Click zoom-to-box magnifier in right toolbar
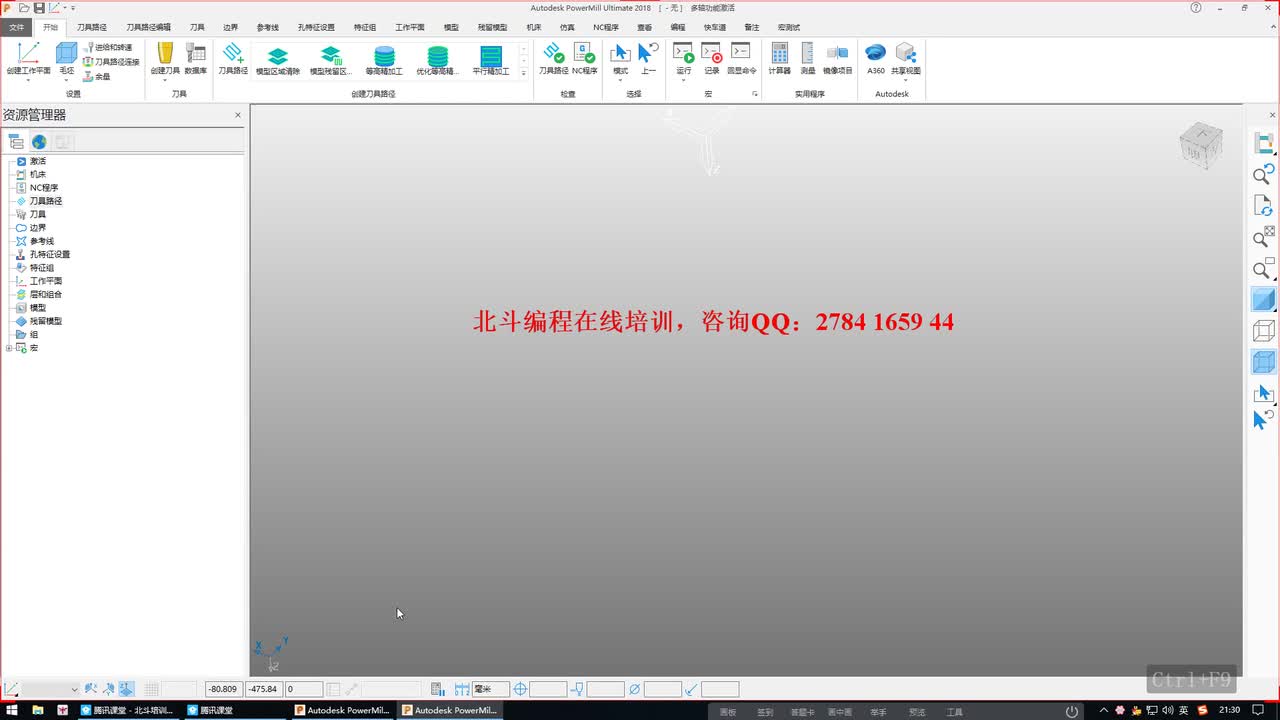The width and height of the screenshot is (1280, 720). pos(1264,270)
